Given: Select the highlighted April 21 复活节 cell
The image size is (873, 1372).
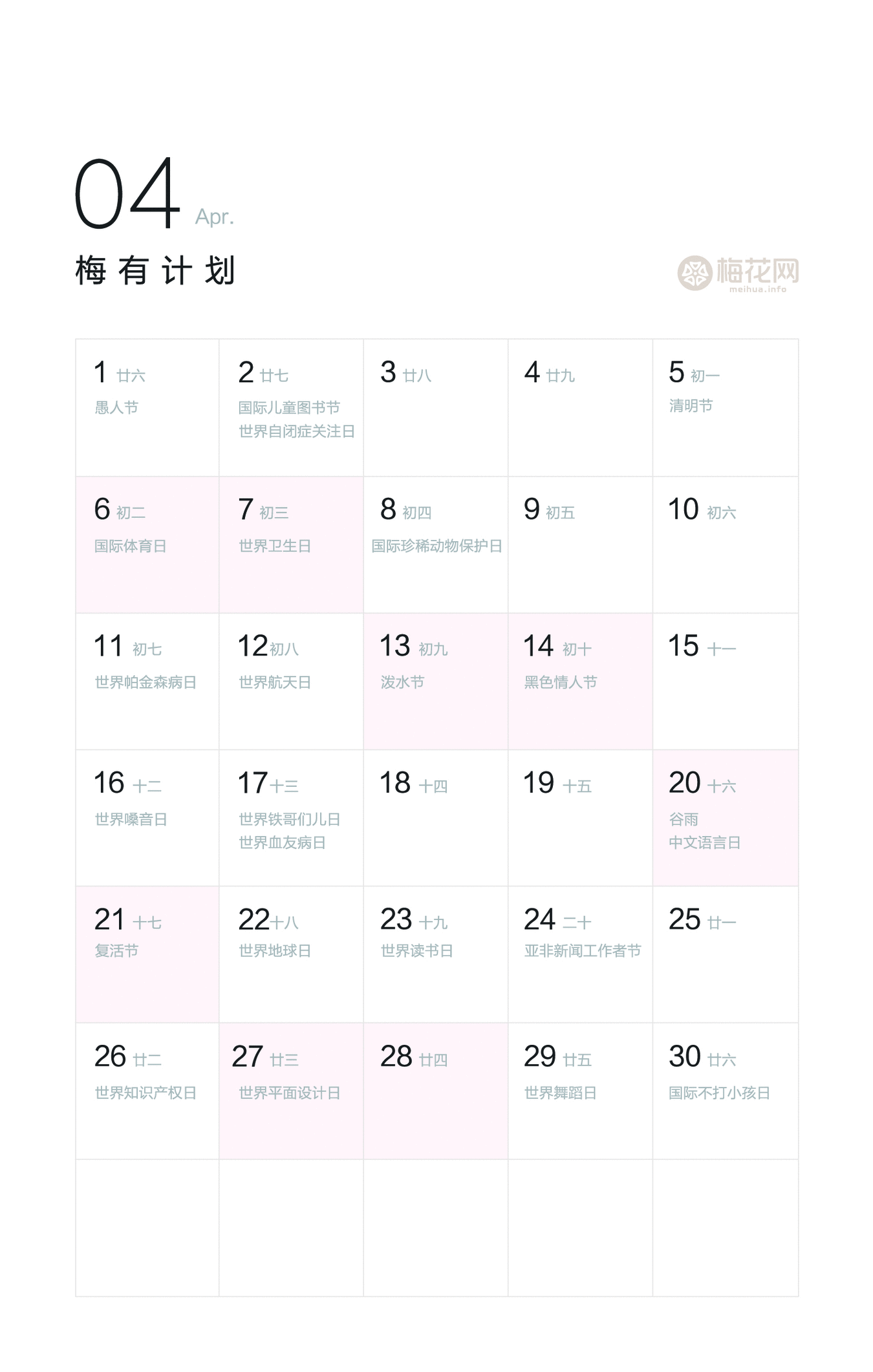Looking at the screenshot, I should [x=147, y=954].
